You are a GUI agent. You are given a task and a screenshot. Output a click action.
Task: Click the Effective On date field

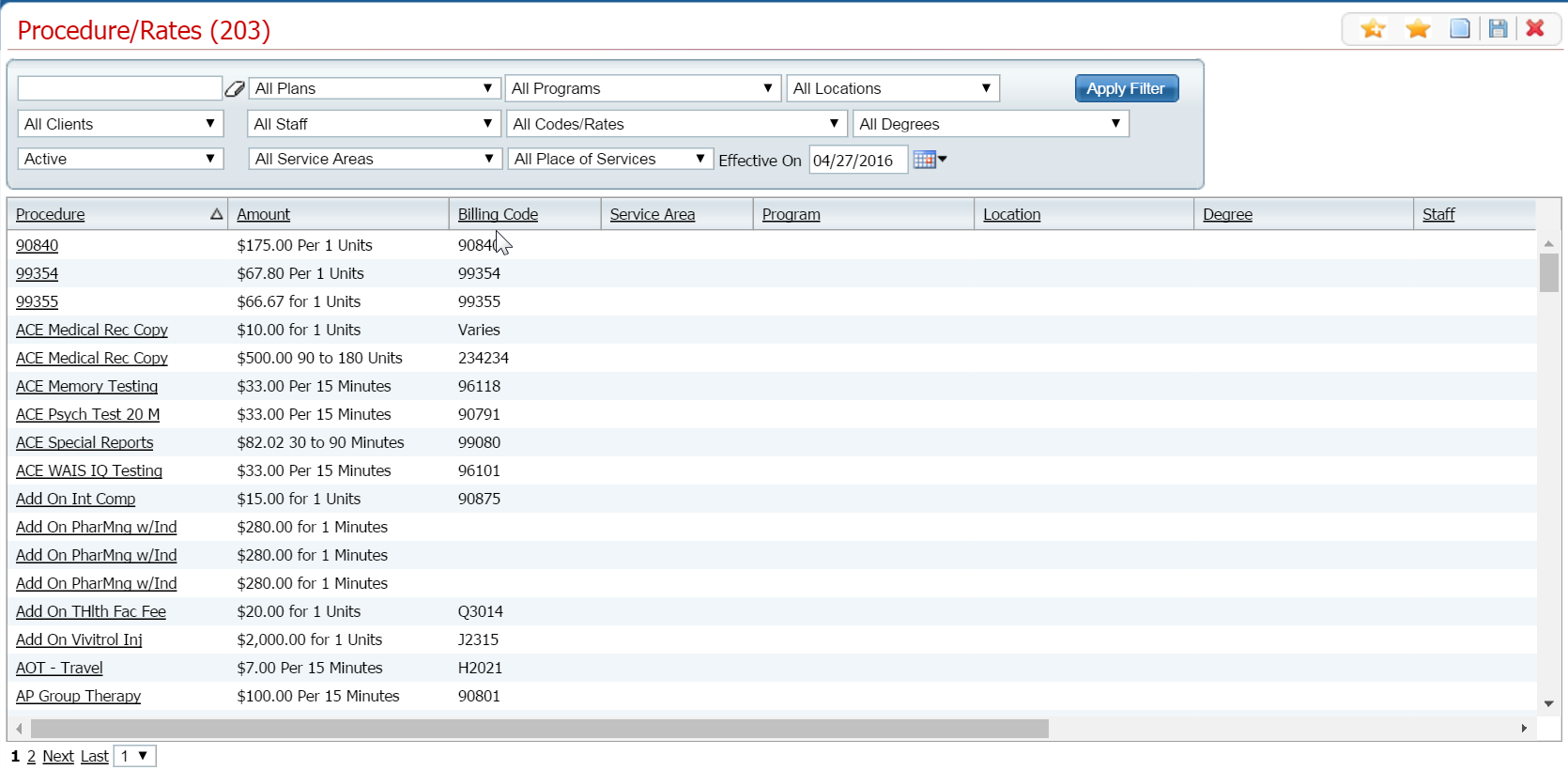tap(857, 161)
